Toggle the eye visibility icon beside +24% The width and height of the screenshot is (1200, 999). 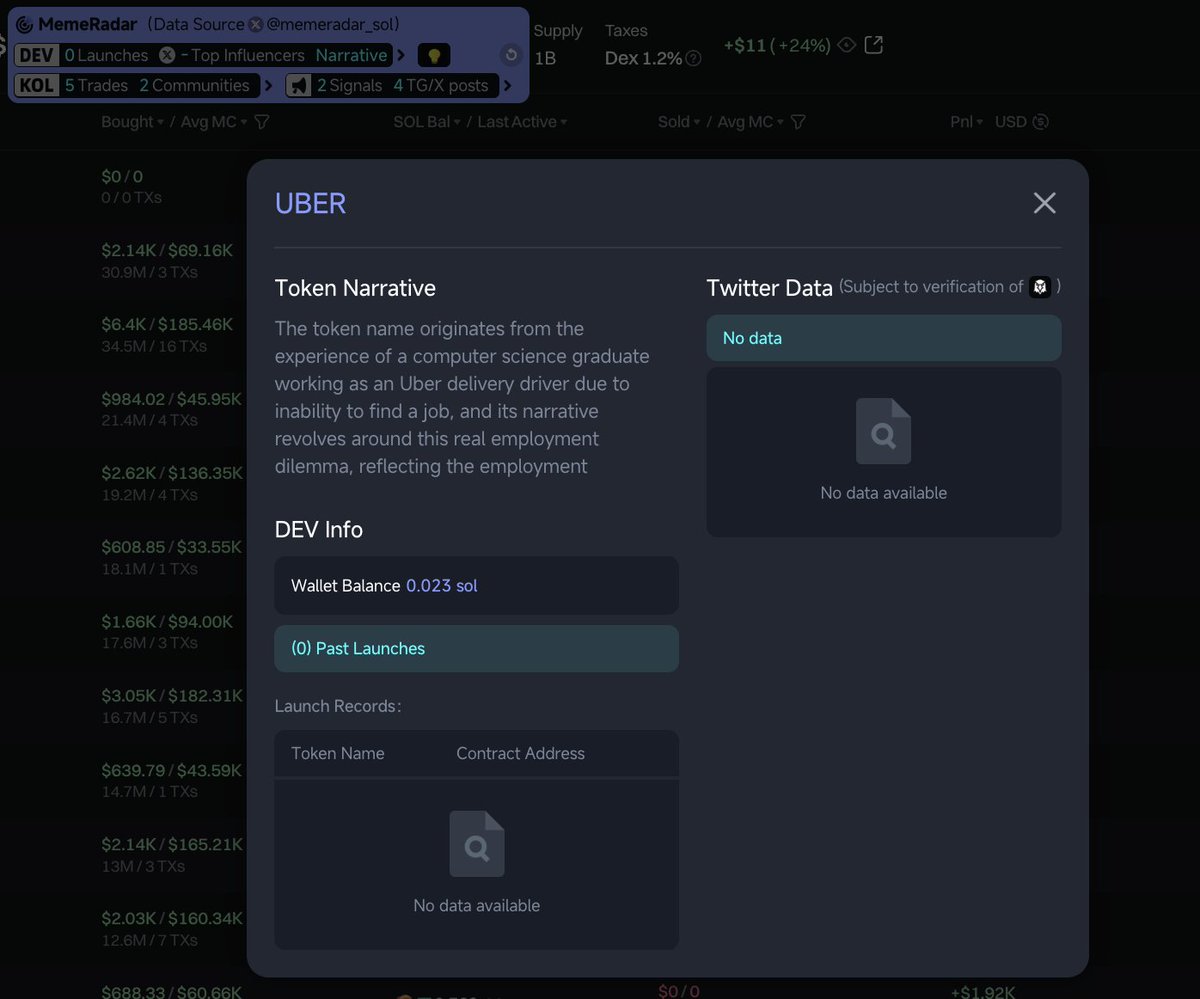pyautogui.click(x=846, y=45)
